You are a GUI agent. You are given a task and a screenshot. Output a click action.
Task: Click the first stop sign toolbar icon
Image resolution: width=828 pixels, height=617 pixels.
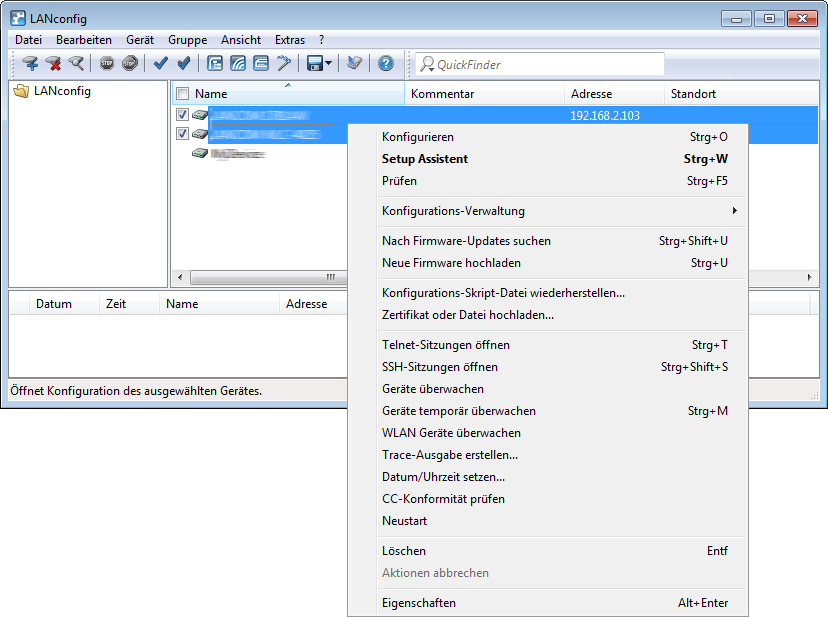(107, 64)
